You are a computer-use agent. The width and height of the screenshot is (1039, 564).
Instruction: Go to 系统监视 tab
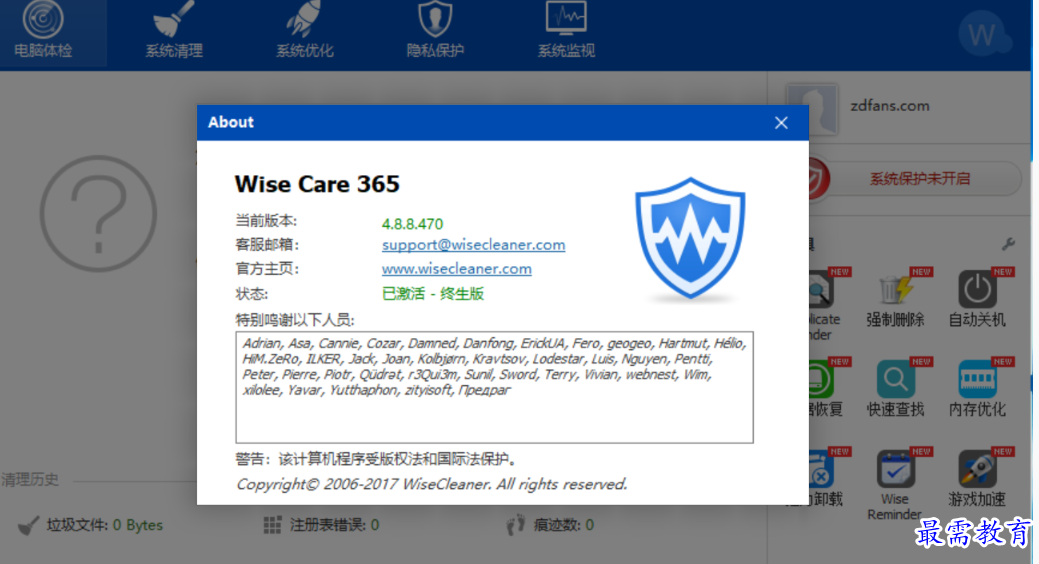566,32
